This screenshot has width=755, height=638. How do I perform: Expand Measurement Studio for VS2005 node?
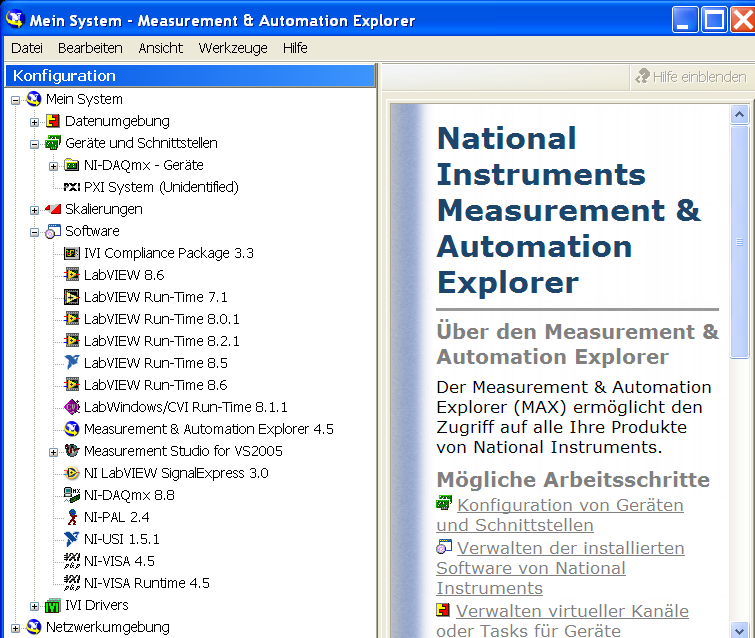[53, 452]
